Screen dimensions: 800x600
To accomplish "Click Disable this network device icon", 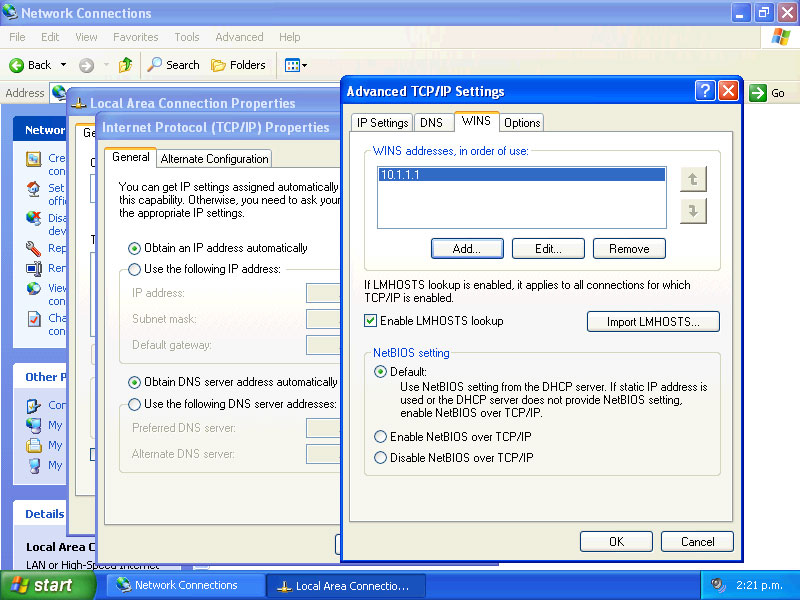I will [34, 219].
